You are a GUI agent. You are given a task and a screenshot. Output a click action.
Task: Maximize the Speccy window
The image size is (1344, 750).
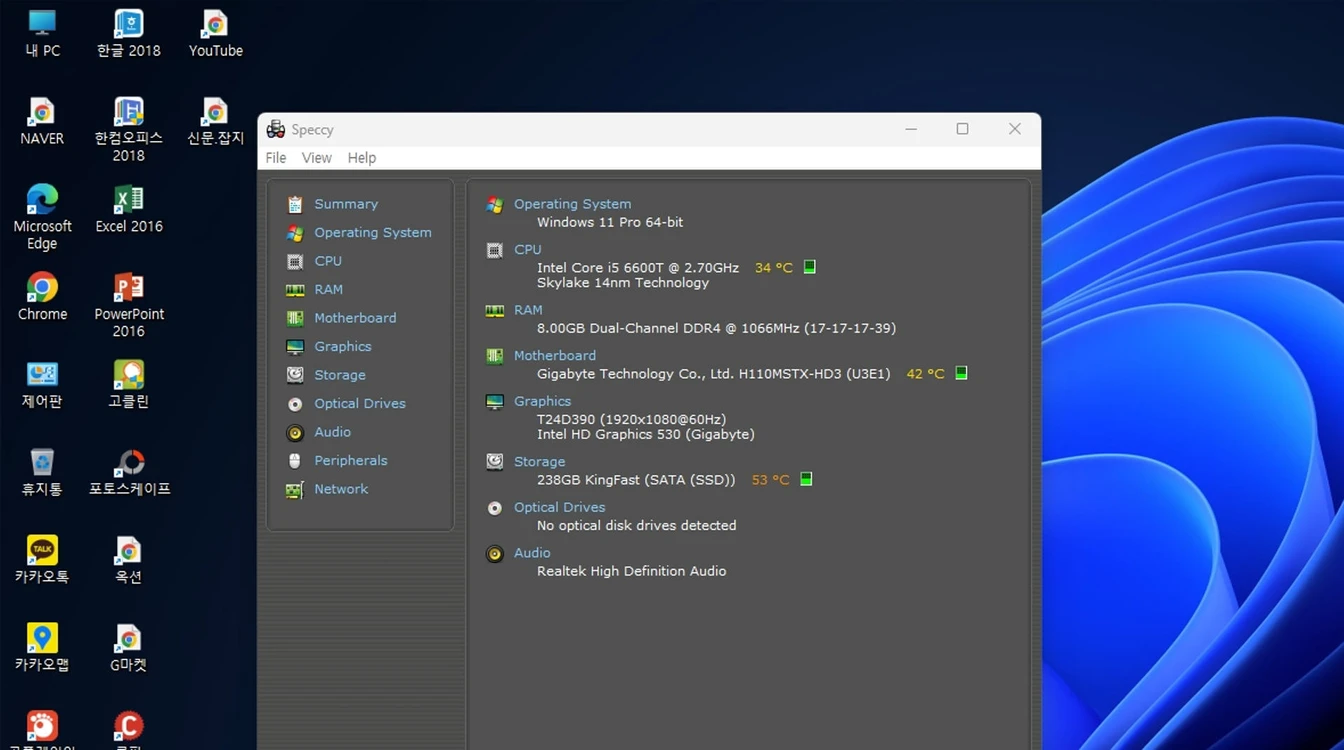pos(962,129)
